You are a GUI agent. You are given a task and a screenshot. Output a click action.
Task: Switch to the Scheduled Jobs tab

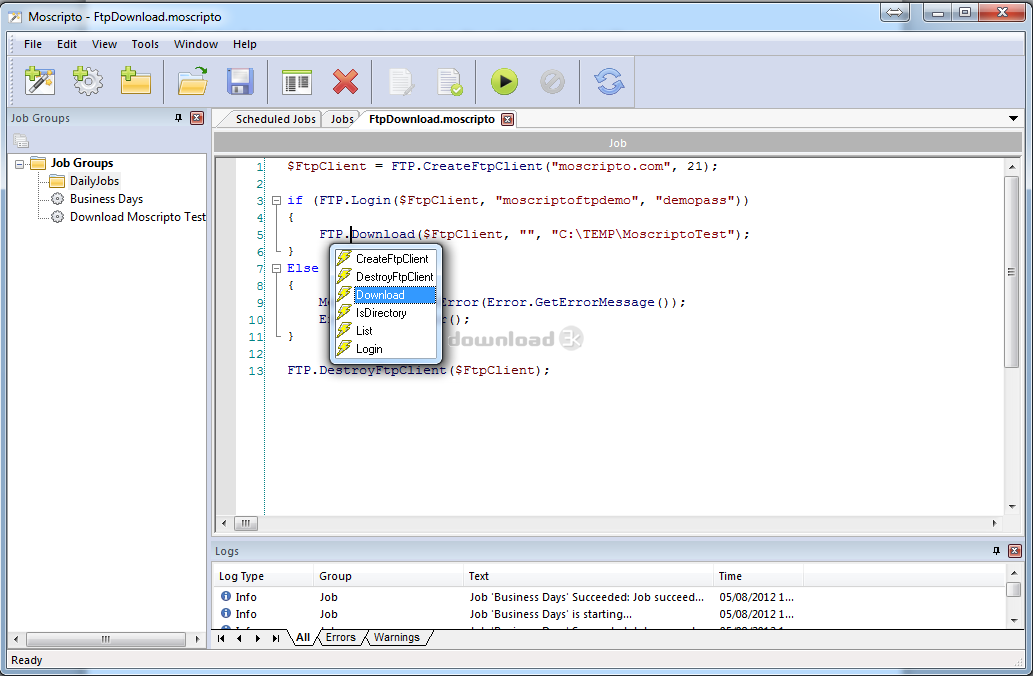[x=275, y=119]
